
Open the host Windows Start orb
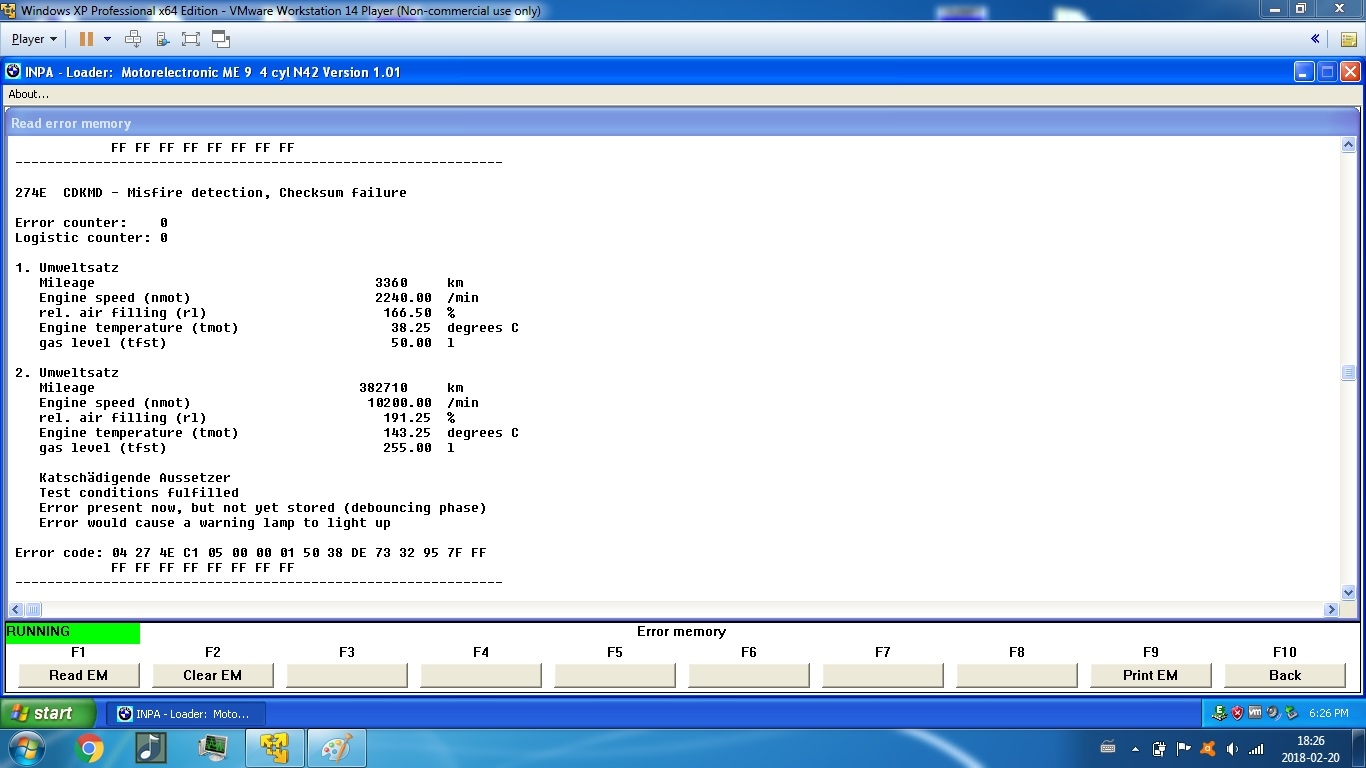point(26,748)
